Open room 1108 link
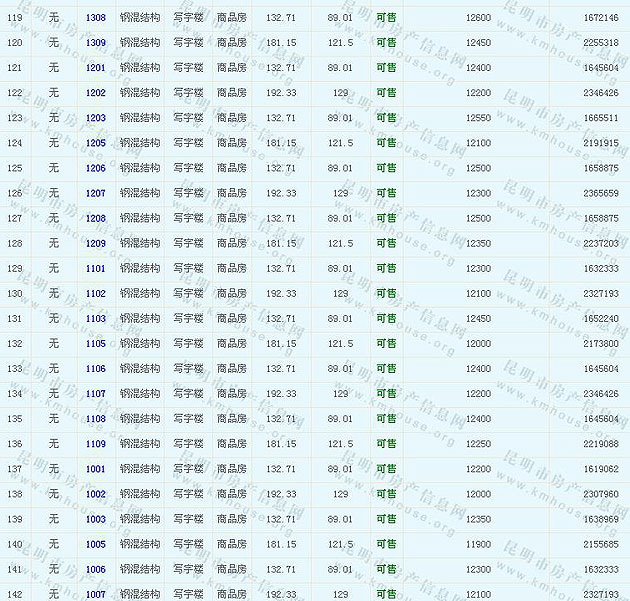 pos(96,418)
